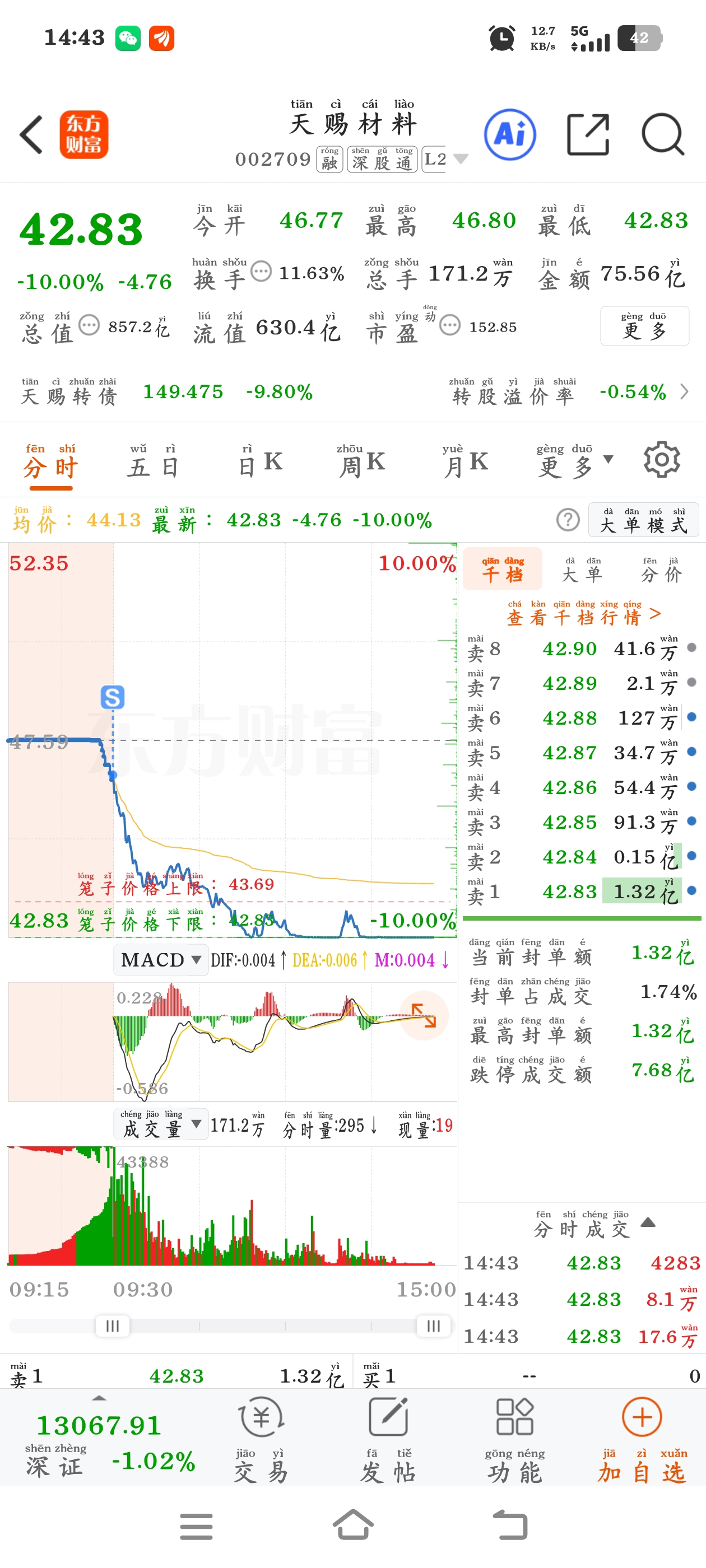Open the 功能 functions icon
This screenshot has height=1568, width=706.
tap(515, 1439)
